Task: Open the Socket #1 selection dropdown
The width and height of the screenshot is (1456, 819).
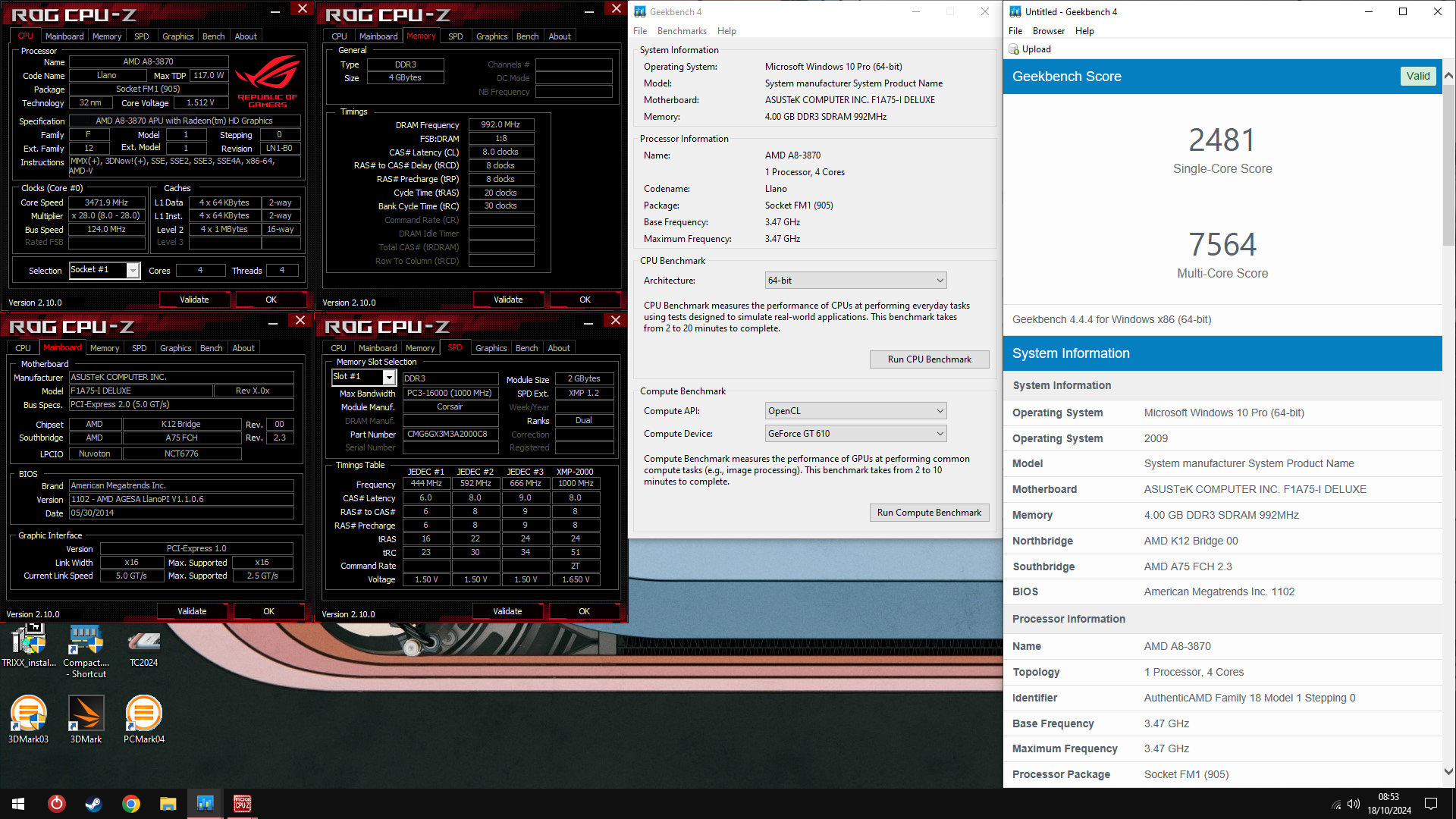Action: pyautogui.click(x=133, y=270)
